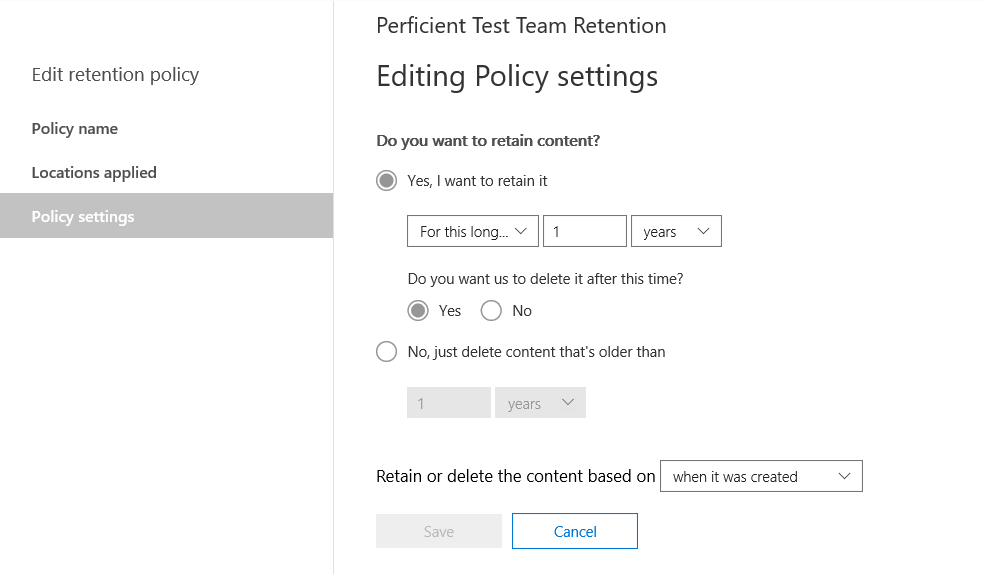
Task: Click the disabled older-than number field
Action: pyautogui.click(x=449, y=403)
